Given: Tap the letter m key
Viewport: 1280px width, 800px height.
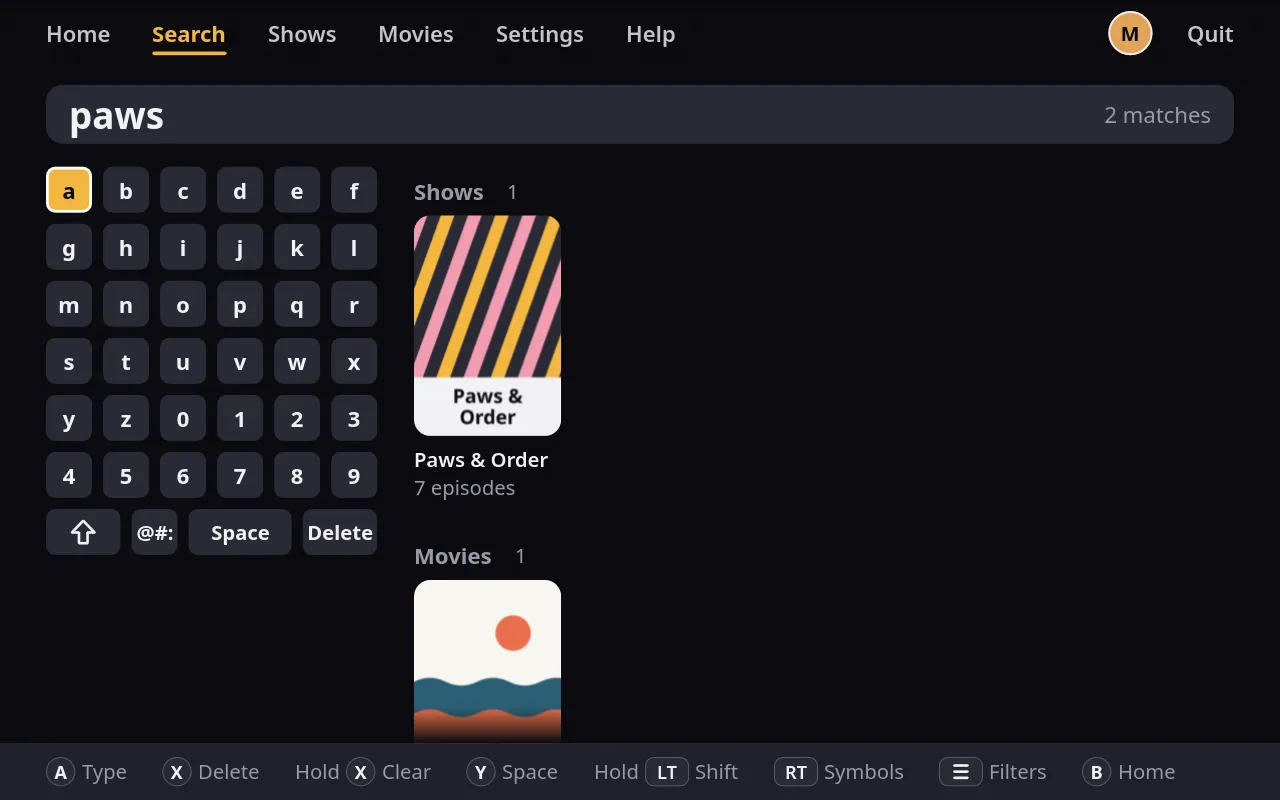Looking at the screenshot, I should 69,304.
